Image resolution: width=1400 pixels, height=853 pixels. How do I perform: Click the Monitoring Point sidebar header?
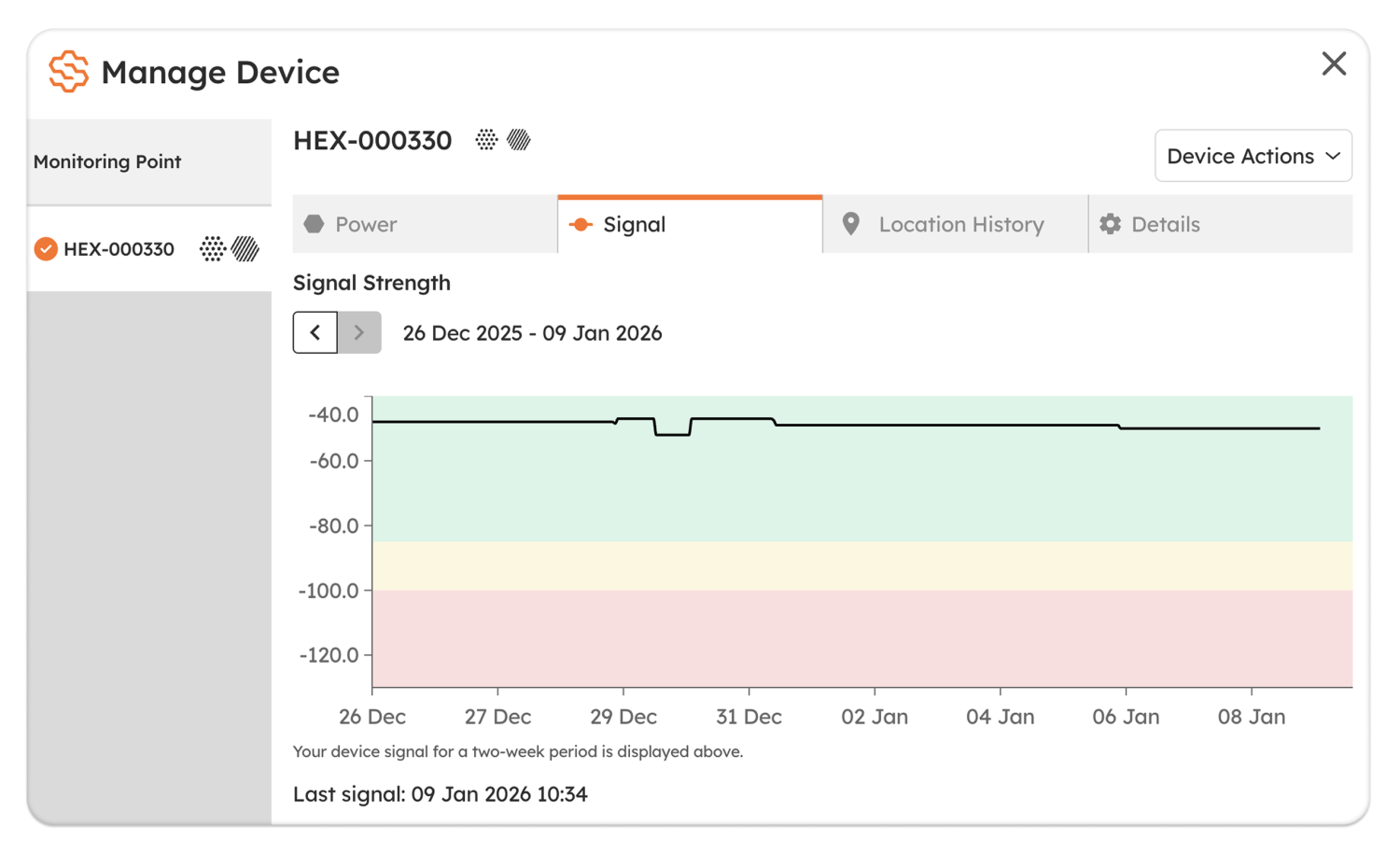click(x=149, y=162)
